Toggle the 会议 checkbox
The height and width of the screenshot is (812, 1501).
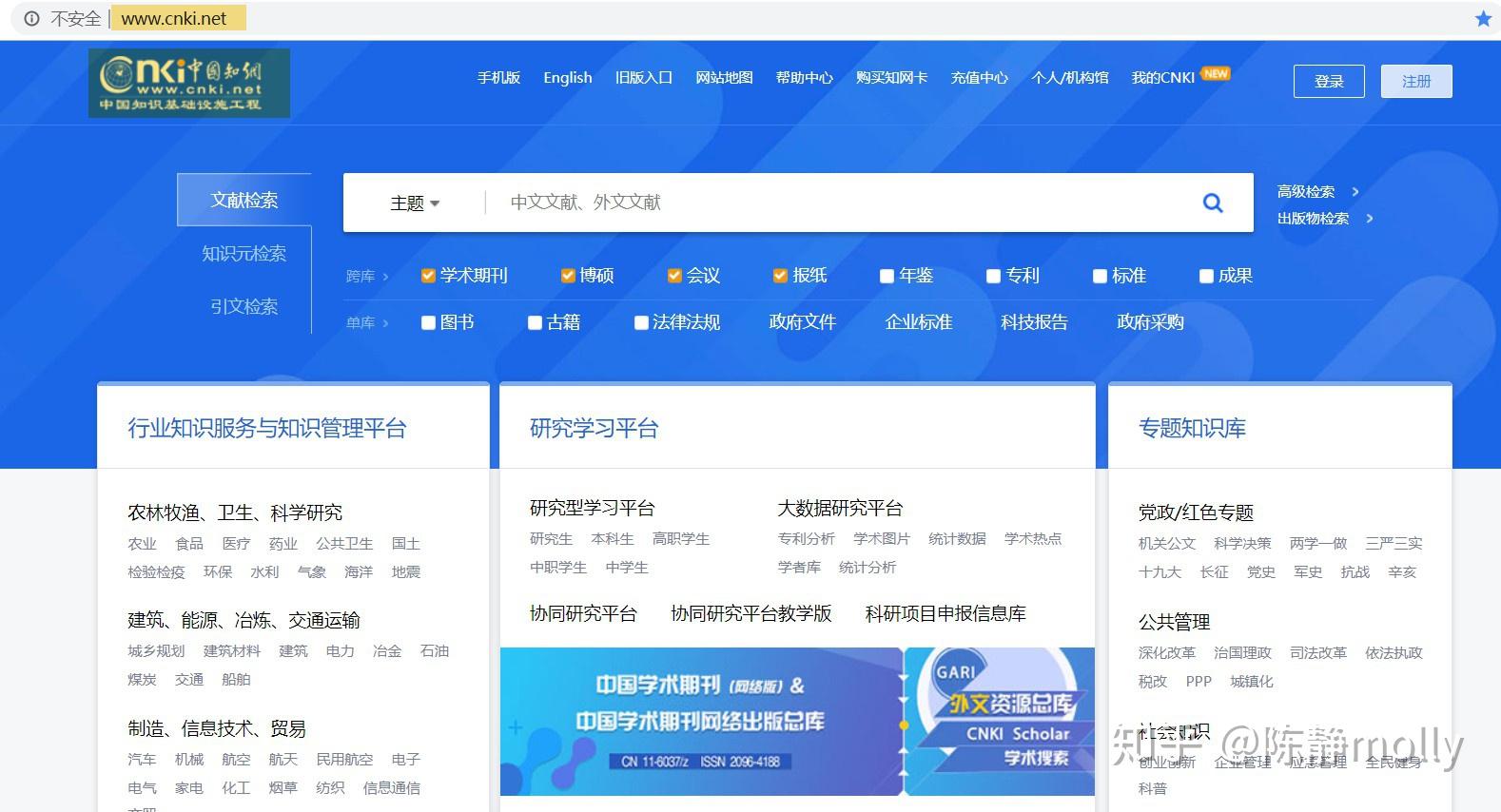[674, 276]
